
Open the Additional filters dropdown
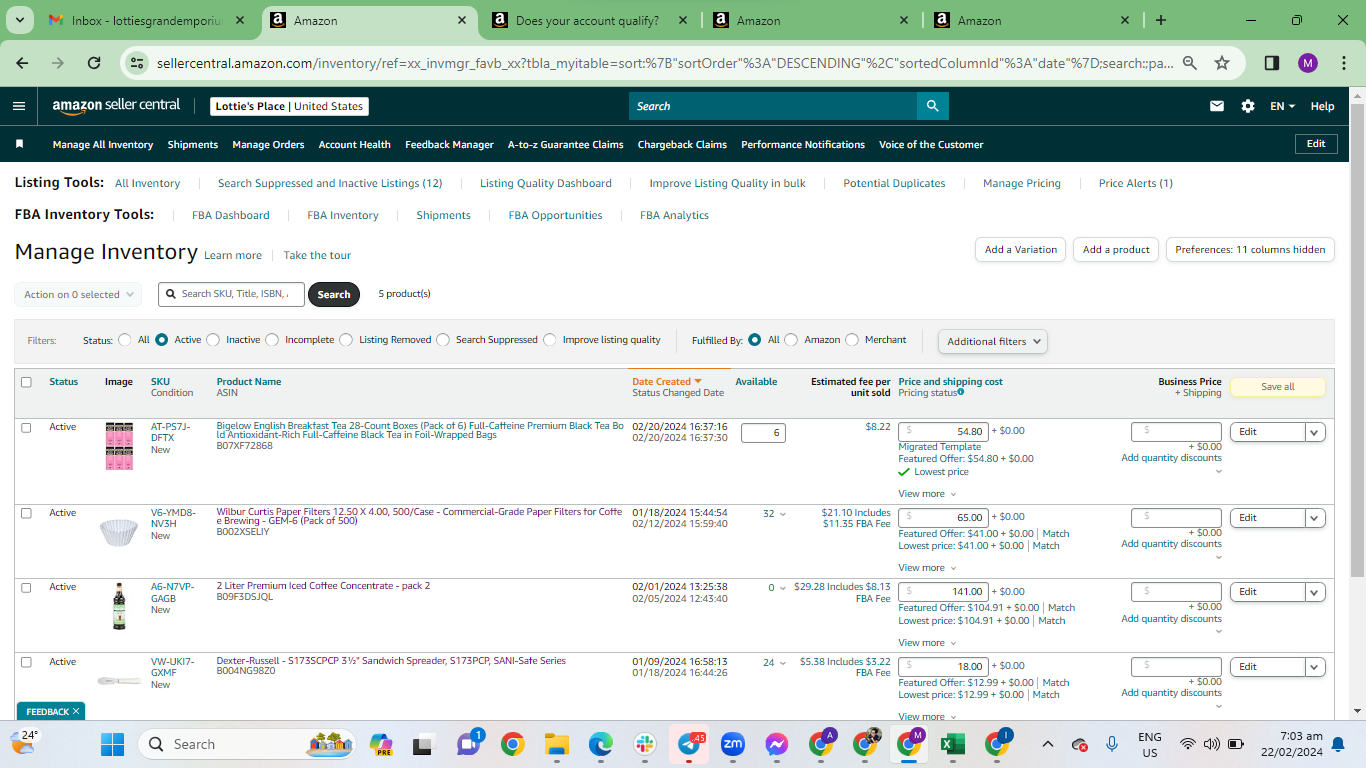point(993,341)
